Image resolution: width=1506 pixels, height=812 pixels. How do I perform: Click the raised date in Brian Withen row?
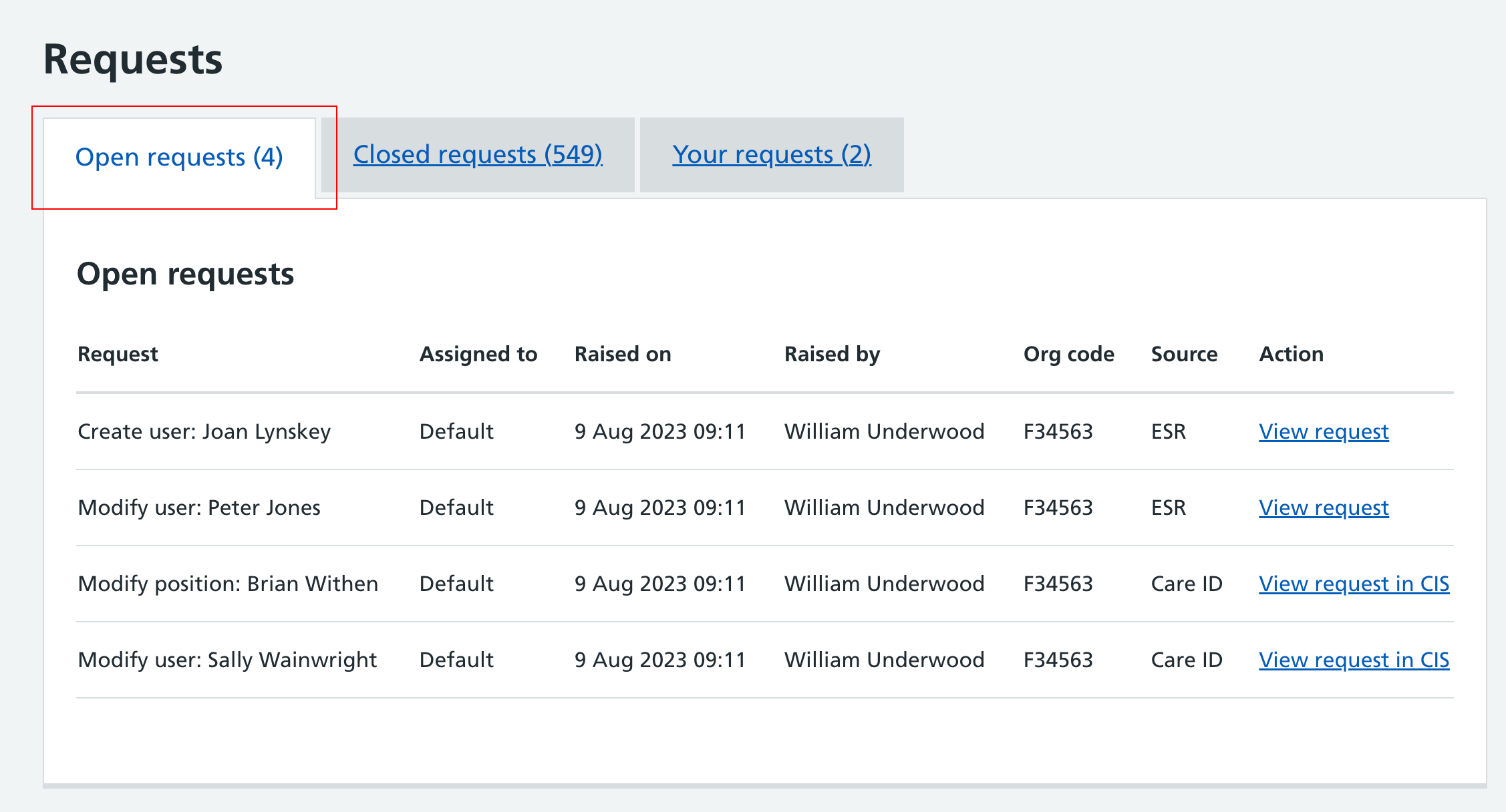660,584
